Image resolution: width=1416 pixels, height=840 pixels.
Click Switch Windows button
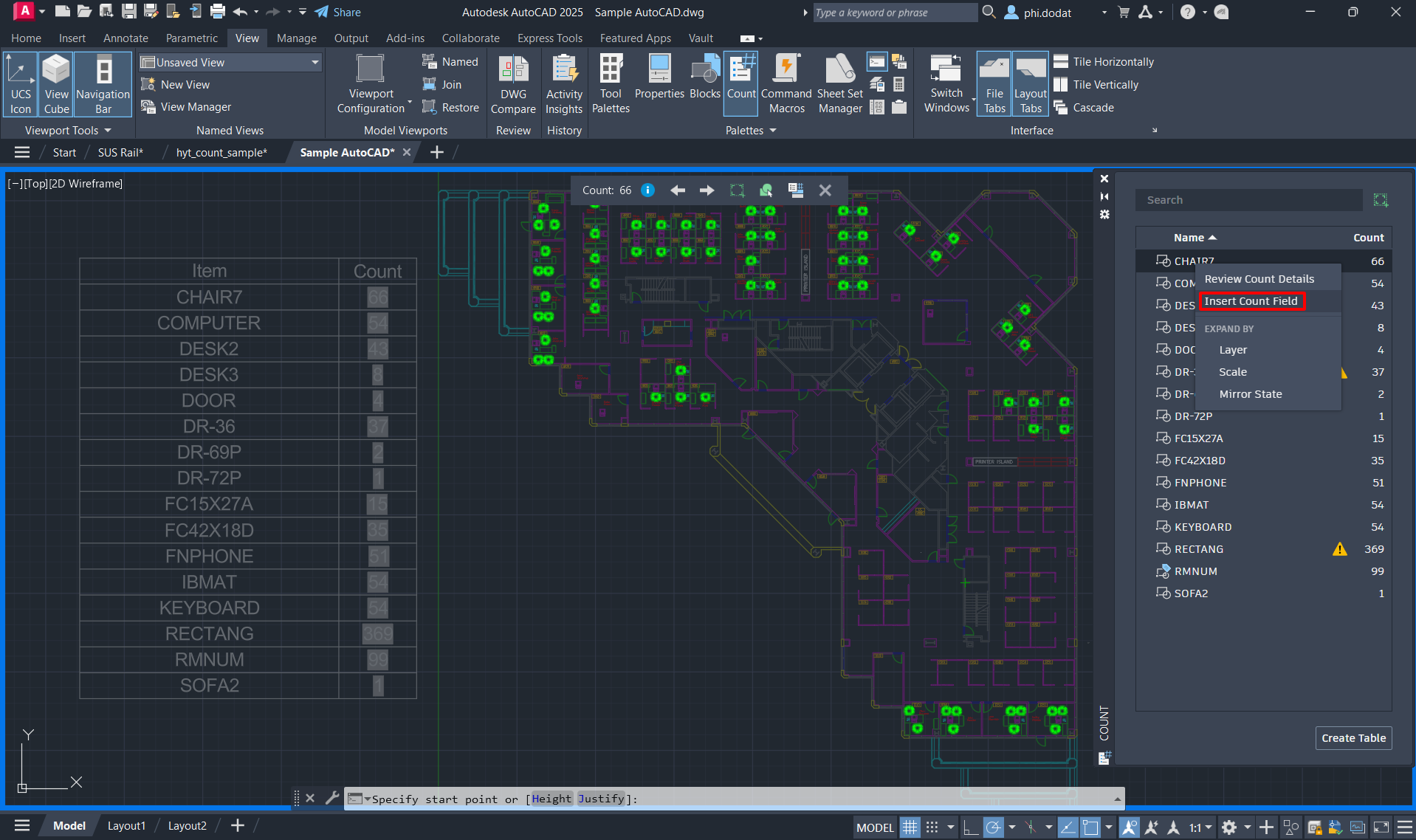pyautogui.click(x=946, y=83)
